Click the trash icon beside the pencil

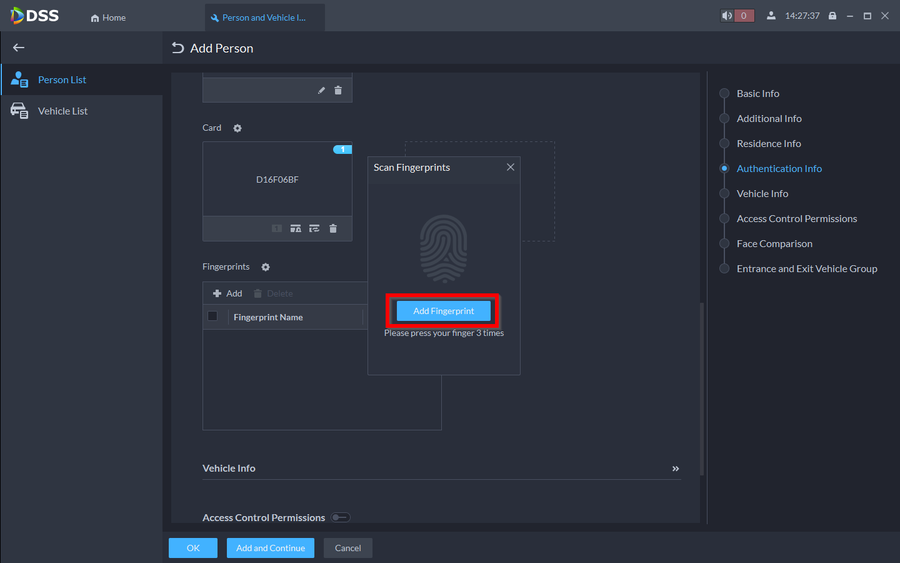tap(338, 90)
